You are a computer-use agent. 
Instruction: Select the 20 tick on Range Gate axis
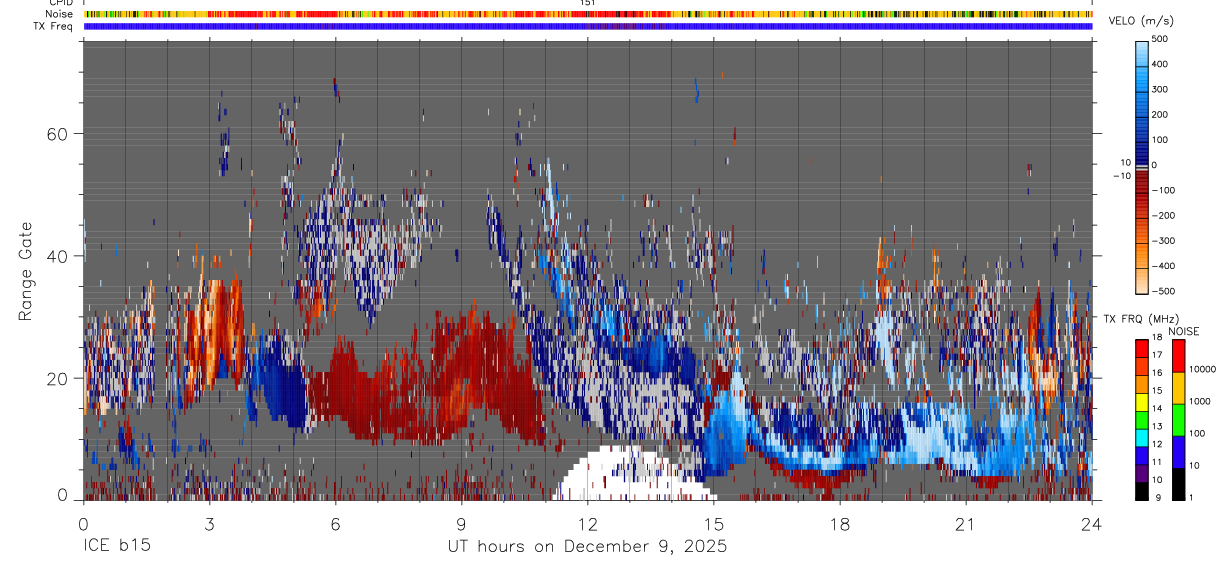pyautogui.click(x=58, y=378)
